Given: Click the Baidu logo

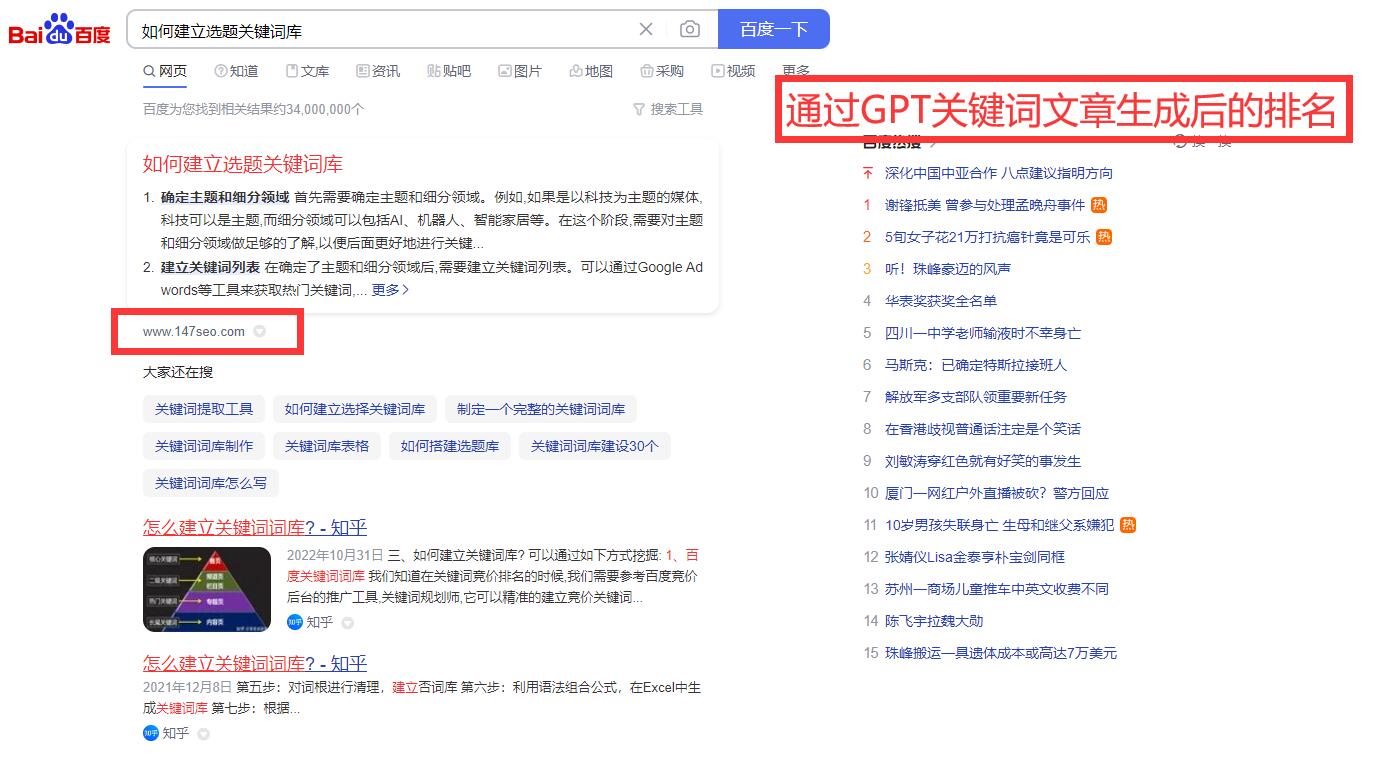Looking at the screenshot, I should pos(60,30).
